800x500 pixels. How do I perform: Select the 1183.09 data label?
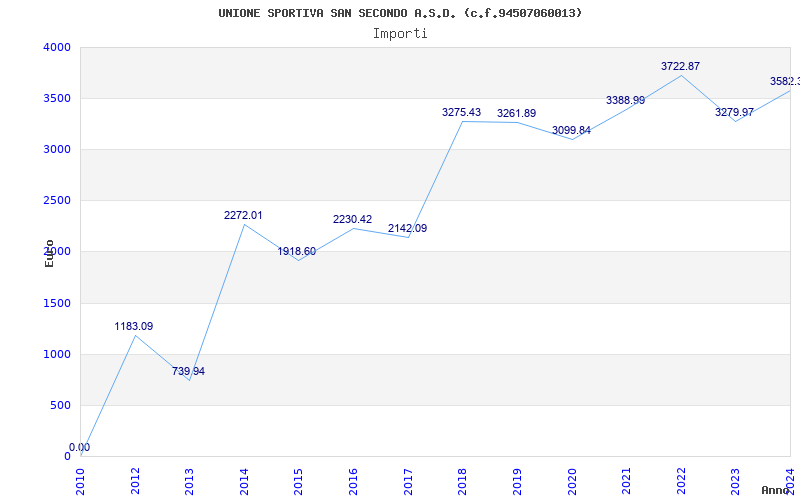[134, 327]
